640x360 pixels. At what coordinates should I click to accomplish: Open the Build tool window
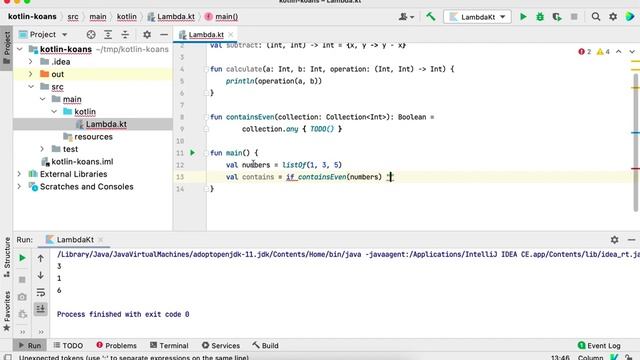click(x=265, y=345)
